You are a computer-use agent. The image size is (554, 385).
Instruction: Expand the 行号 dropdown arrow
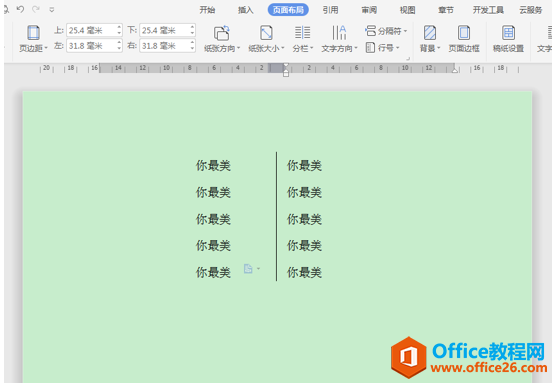(398, 48)
